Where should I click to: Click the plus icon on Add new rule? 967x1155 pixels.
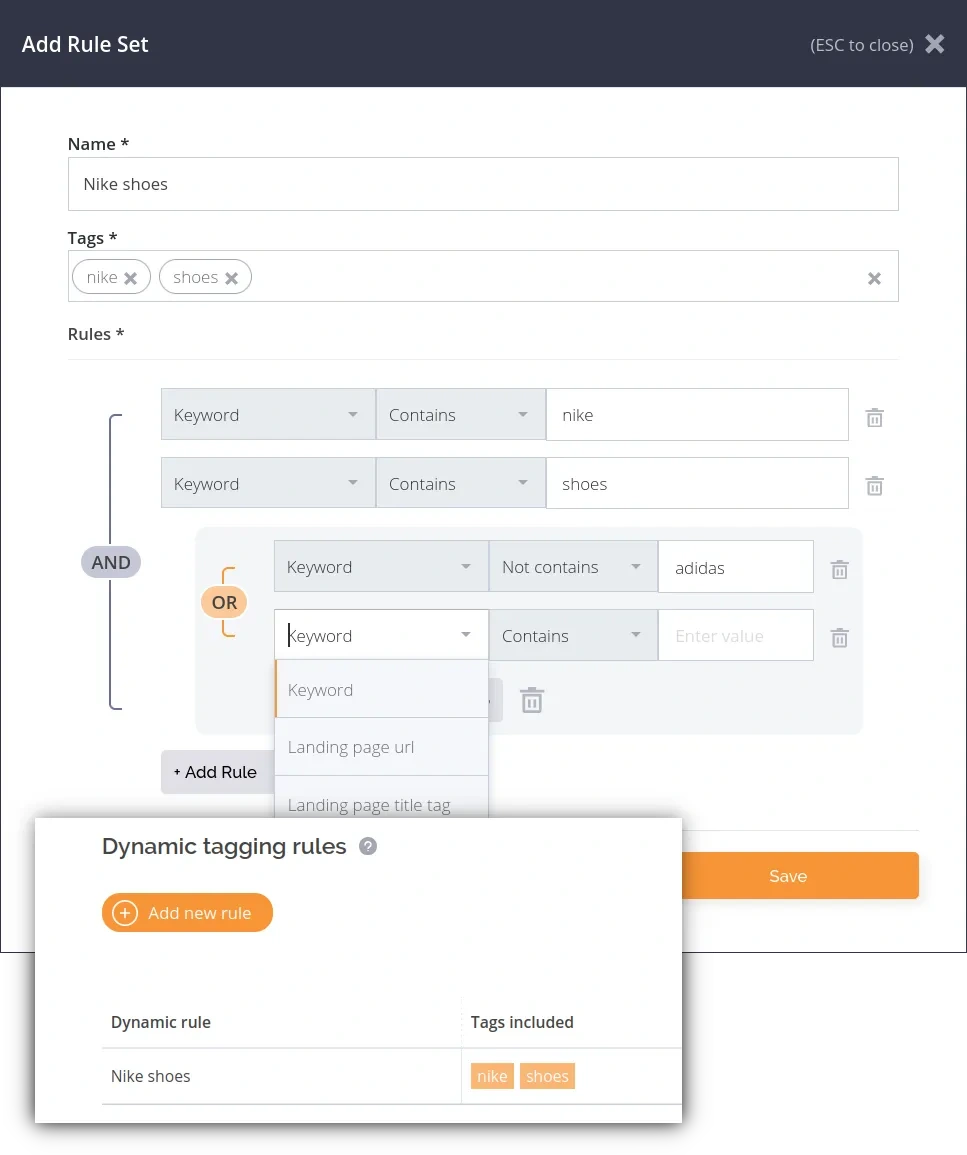point(125,912)
